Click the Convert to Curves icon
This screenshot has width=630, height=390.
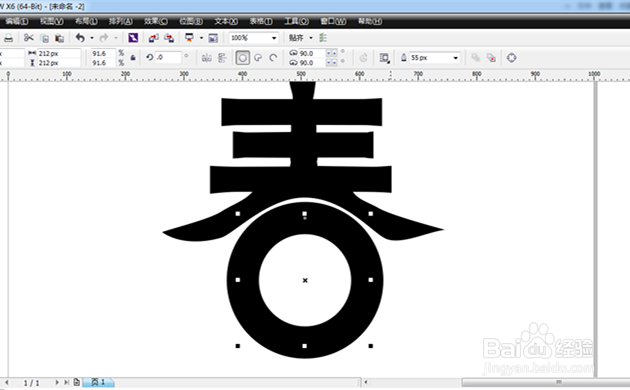tap(511, 58)
